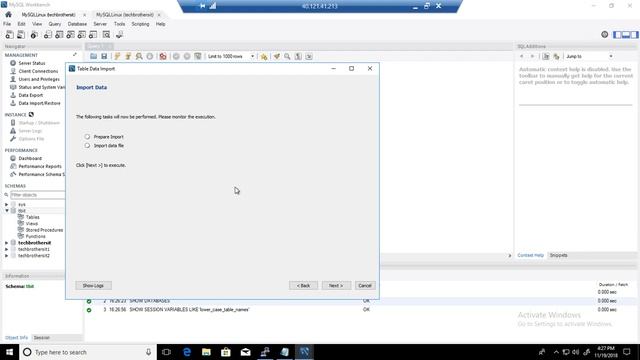Click the Next button in Table Data Import

click(336, 286)
